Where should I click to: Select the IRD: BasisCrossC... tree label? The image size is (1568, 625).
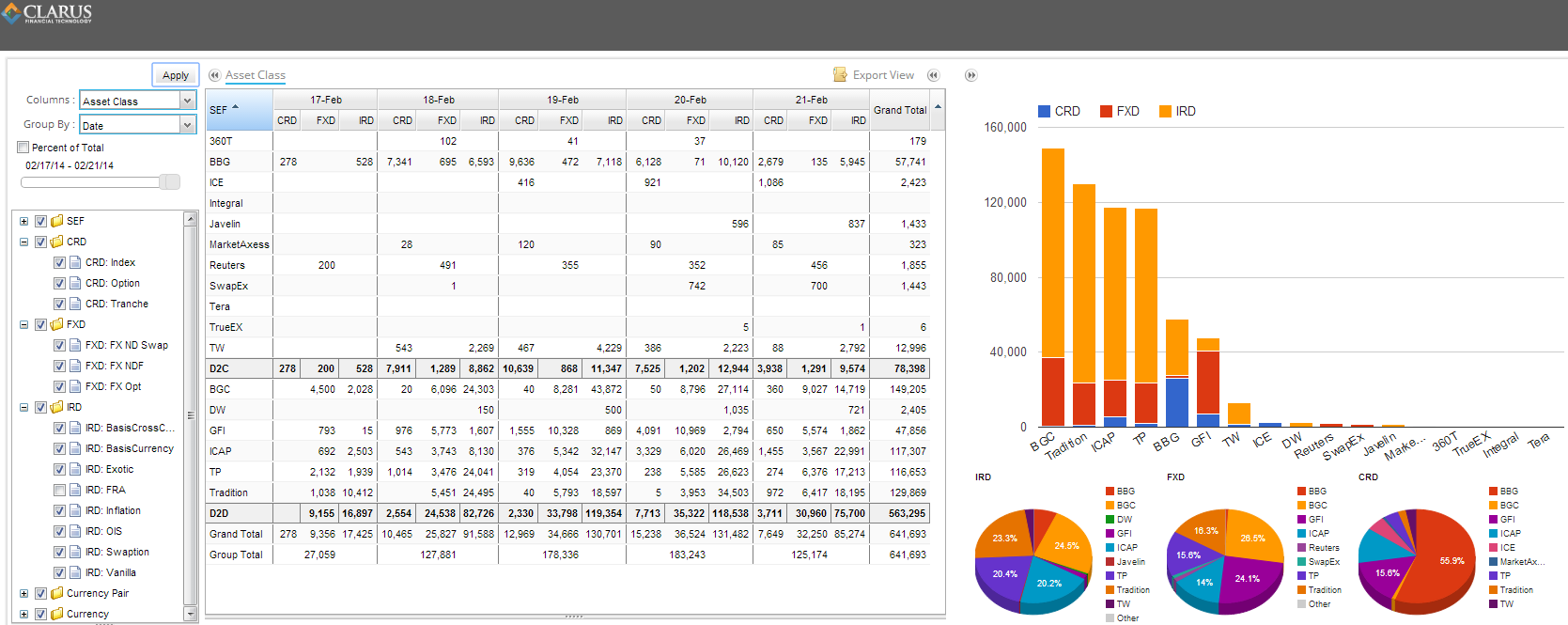pos(131,428)
